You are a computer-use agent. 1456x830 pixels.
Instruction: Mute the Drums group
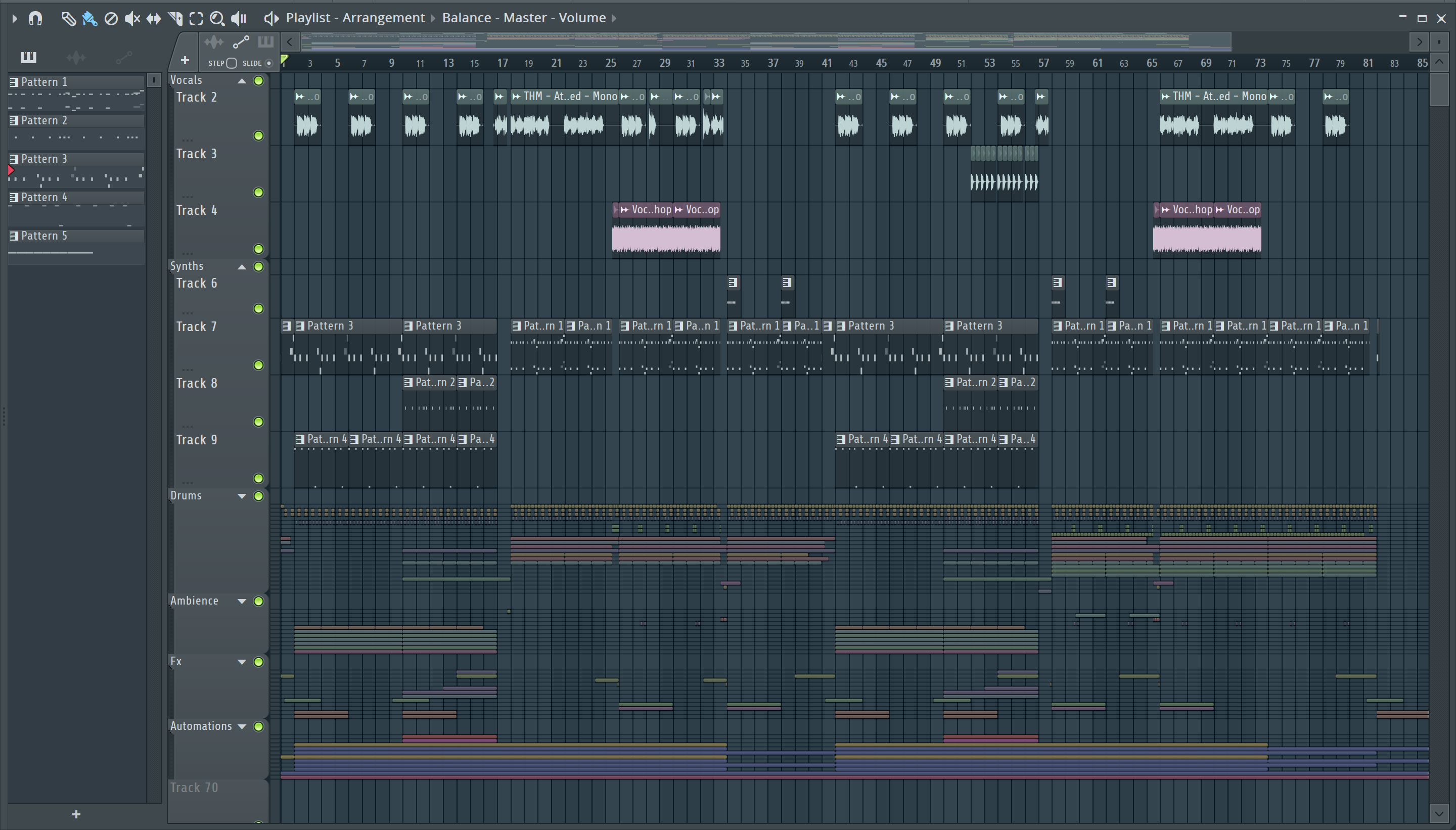[x=259, y=496]
